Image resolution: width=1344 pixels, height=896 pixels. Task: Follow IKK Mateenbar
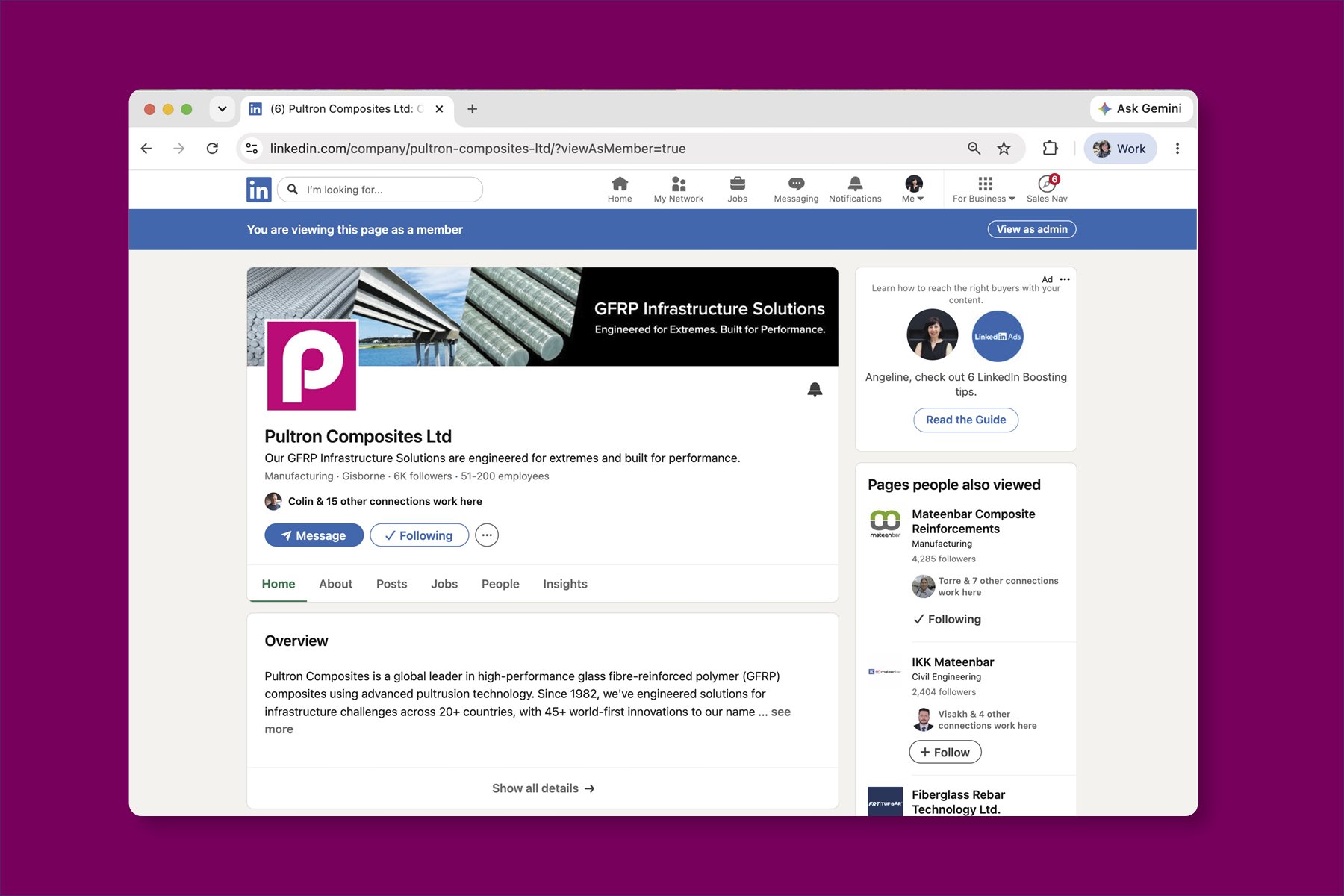point(945,752)
